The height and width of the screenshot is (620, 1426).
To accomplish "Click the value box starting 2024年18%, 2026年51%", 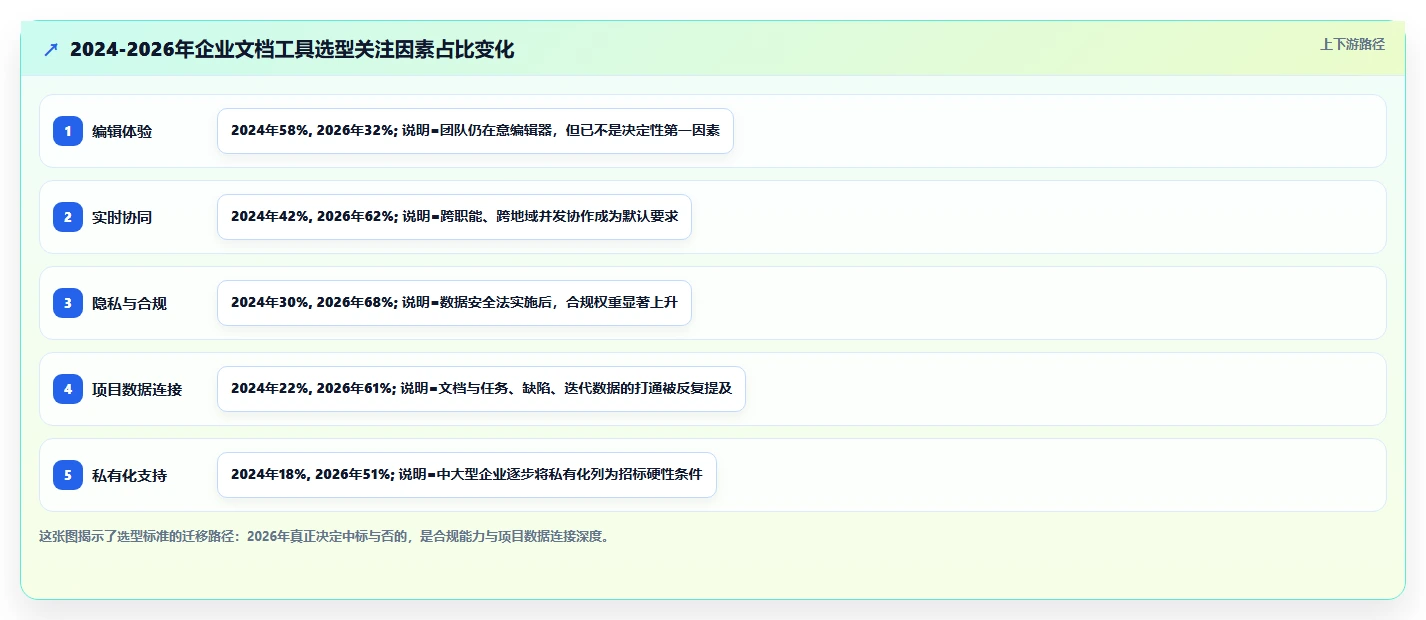I will pyautogui.click(x=467, y=475).
